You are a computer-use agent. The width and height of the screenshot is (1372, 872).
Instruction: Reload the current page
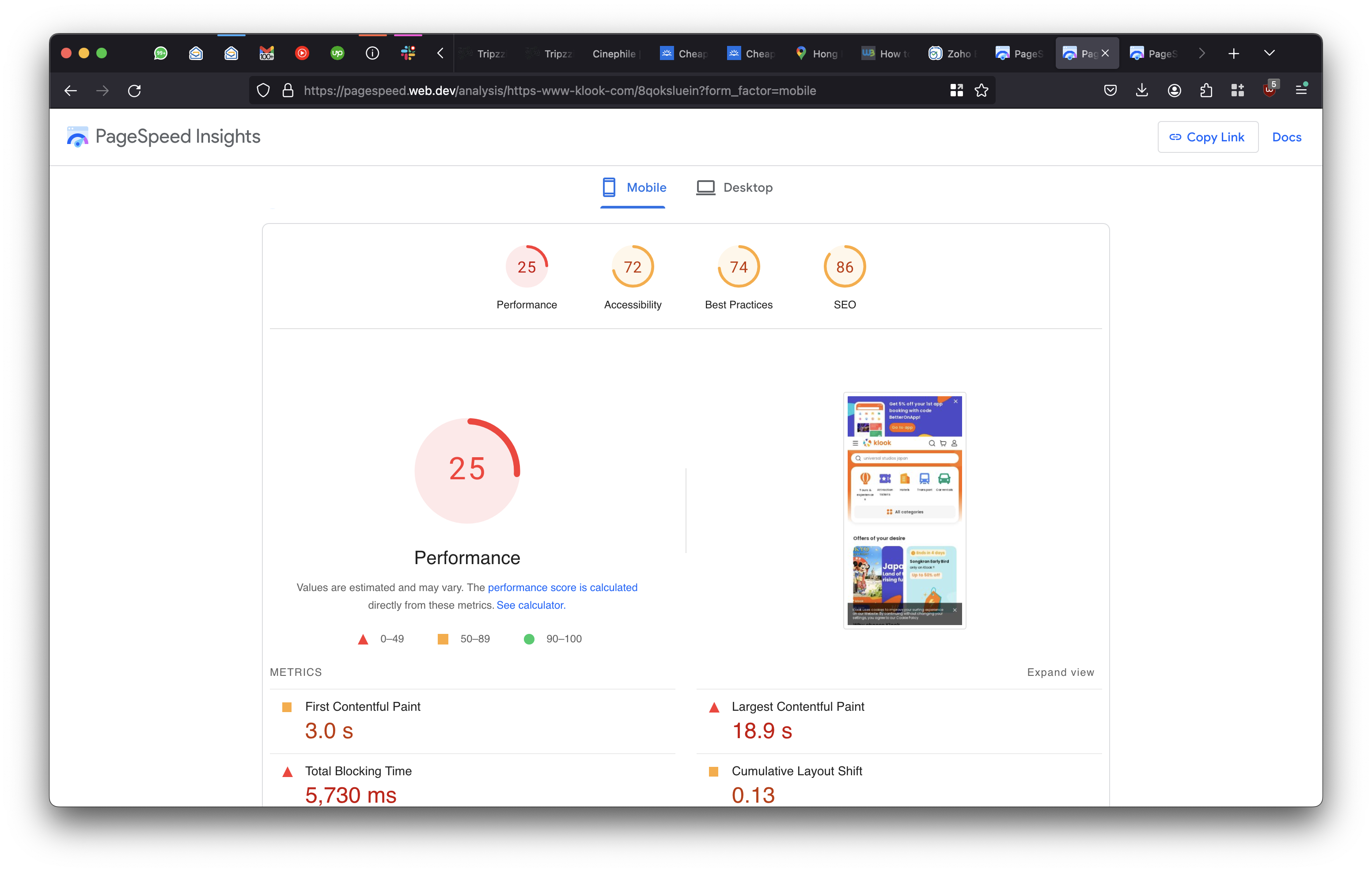point(134,91)
